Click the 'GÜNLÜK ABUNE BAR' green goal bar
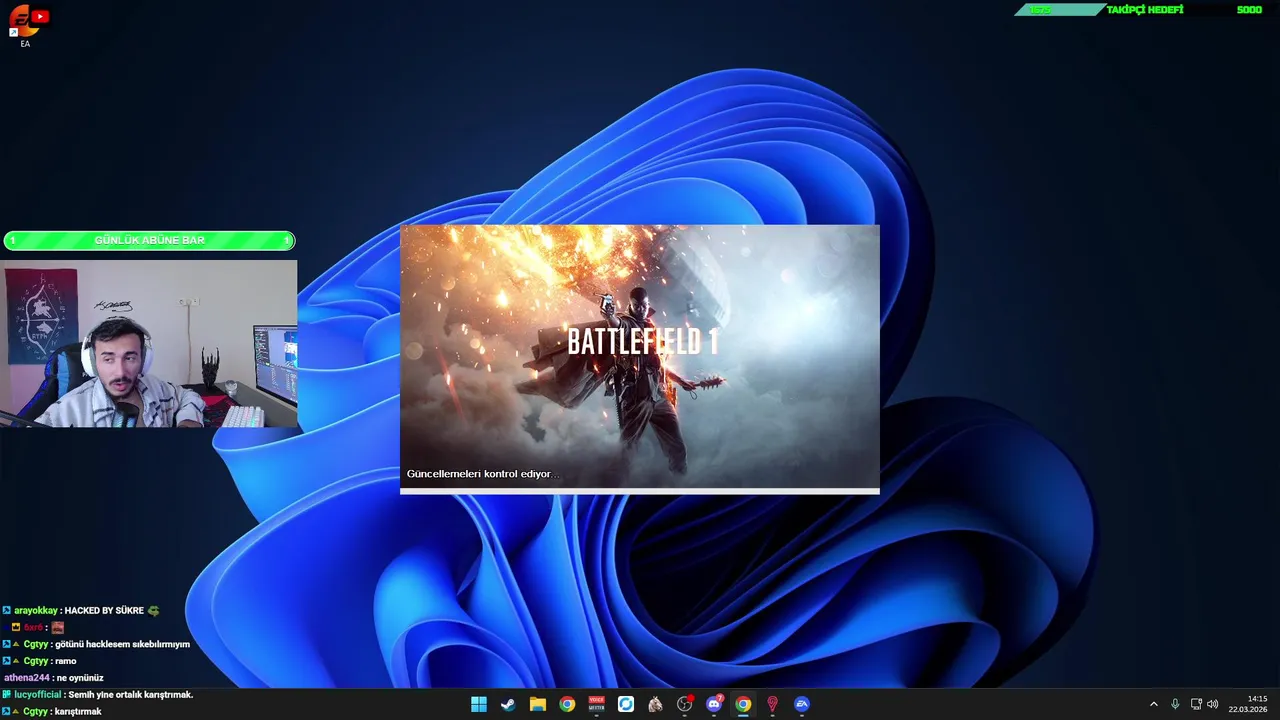The height and width of the screenshot is (720, 1280). click(149, 240)
